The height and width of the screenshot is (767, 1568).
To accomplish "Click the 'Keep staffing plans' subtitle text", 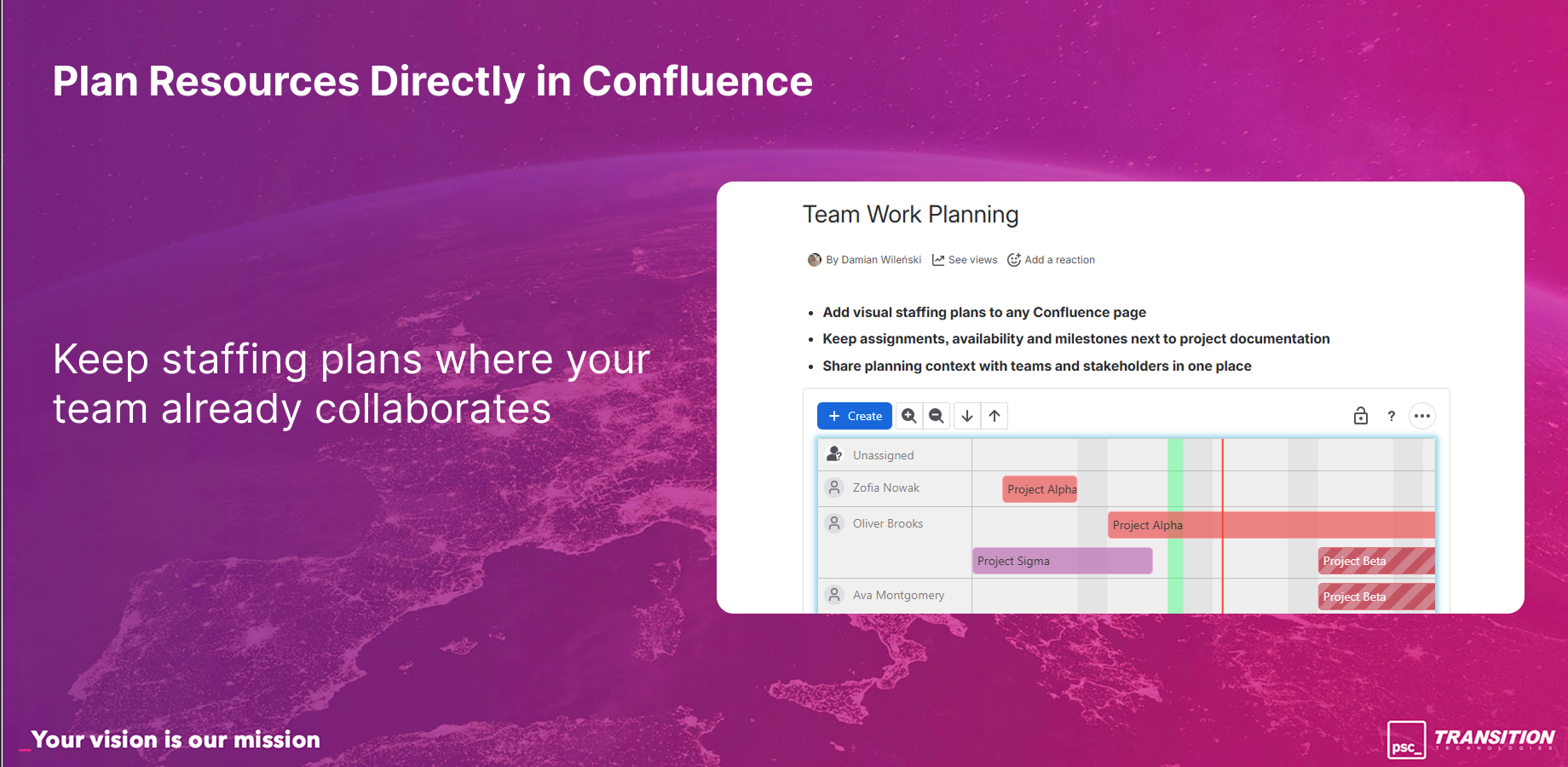I will coord(351,384).
